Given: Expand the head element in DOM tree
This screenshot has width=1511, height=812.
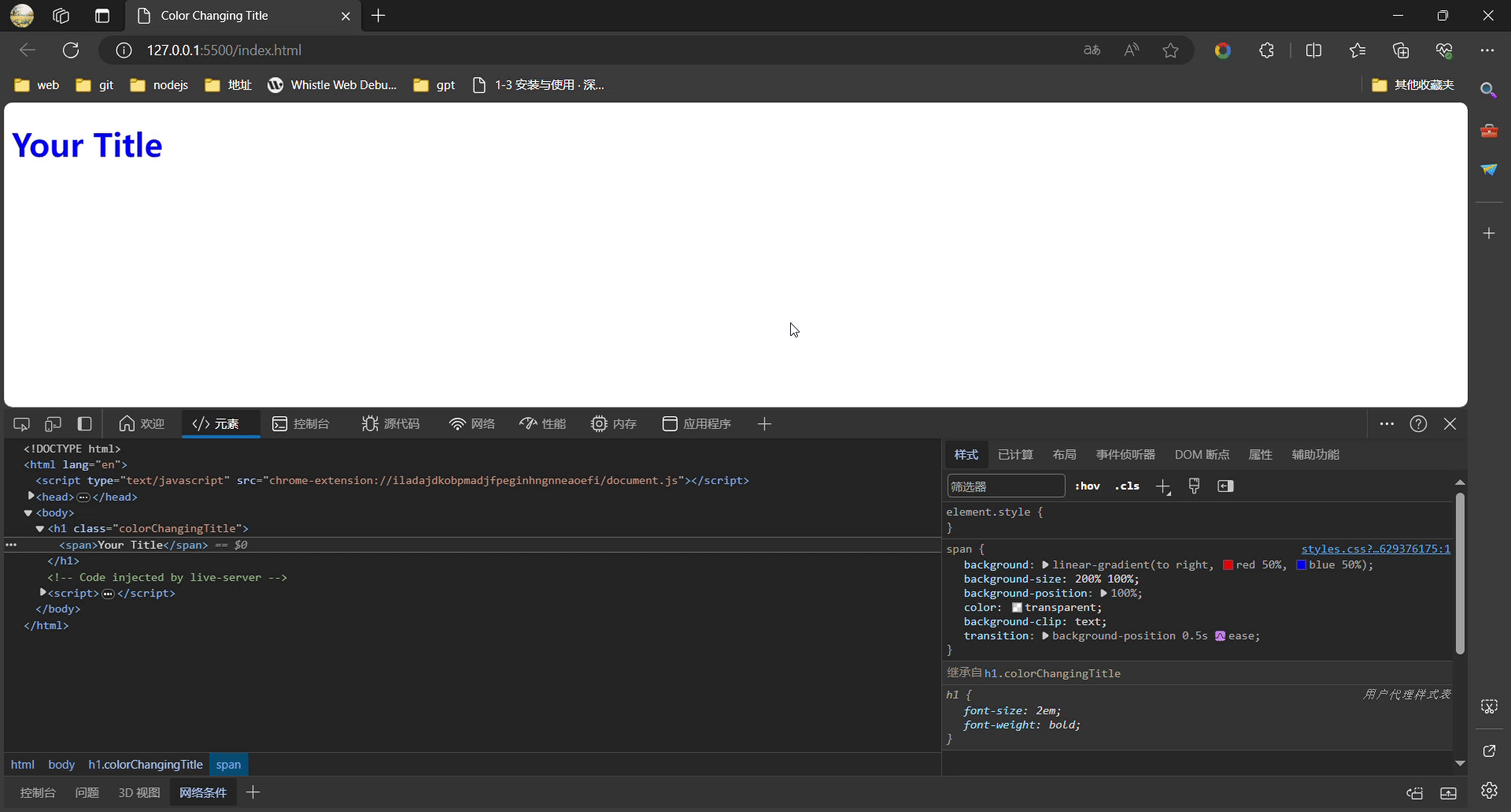Looking at the screenshot, I should (31, 496).
